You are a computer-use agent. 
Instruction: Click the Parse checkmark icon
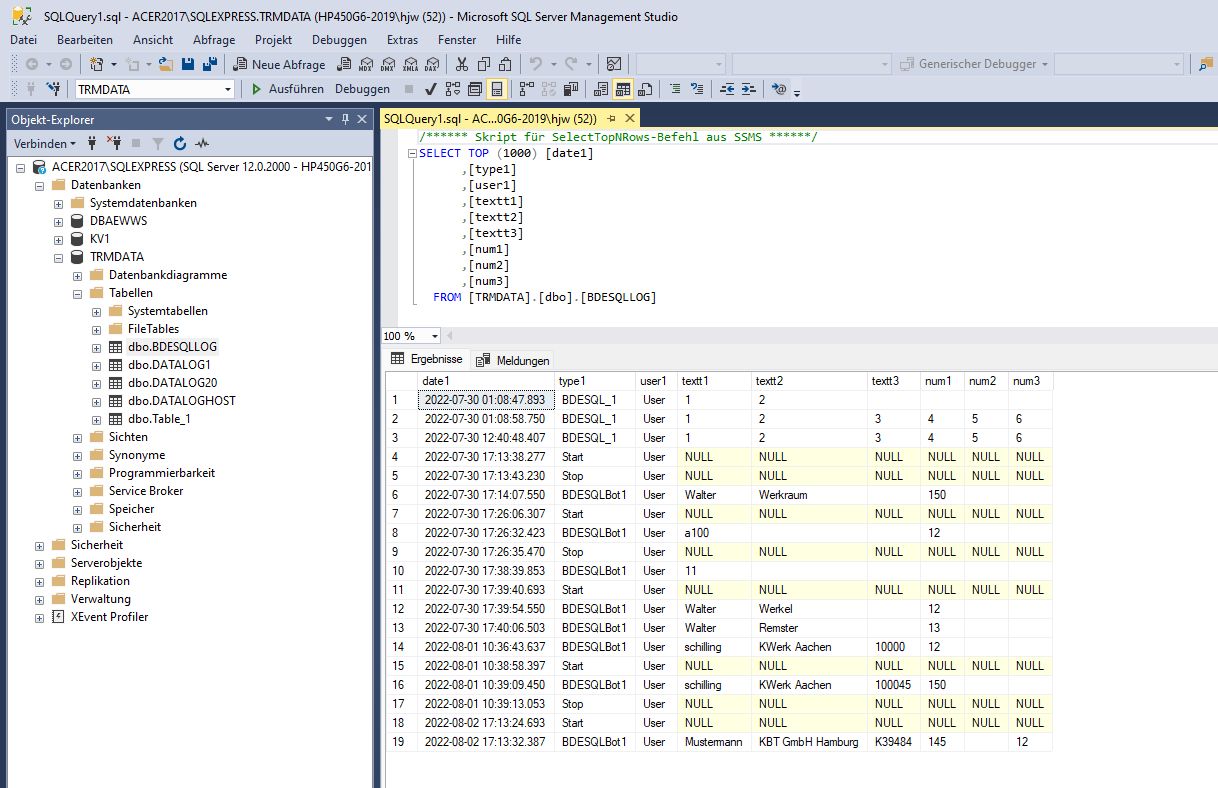[430, 89]
